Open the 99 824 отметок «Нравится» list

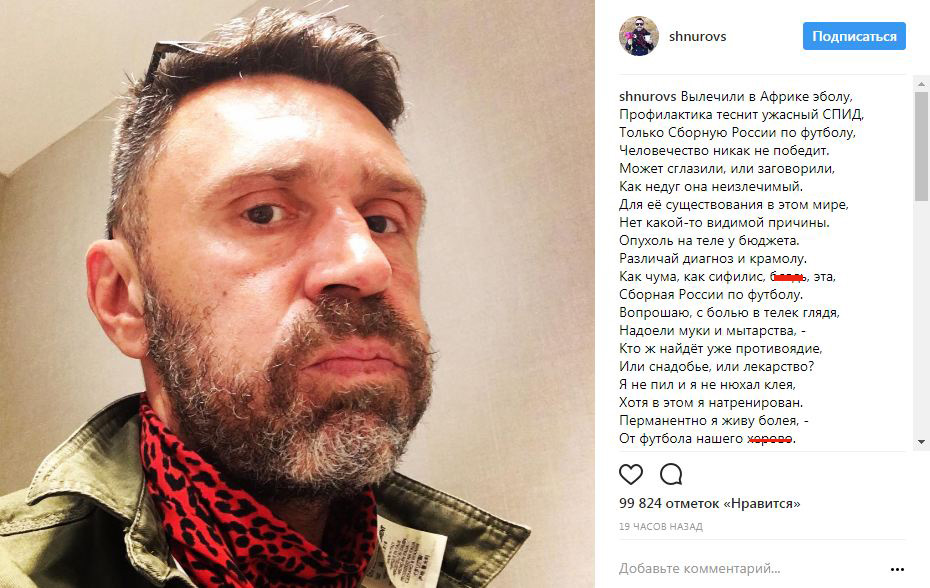coord(709,503)
